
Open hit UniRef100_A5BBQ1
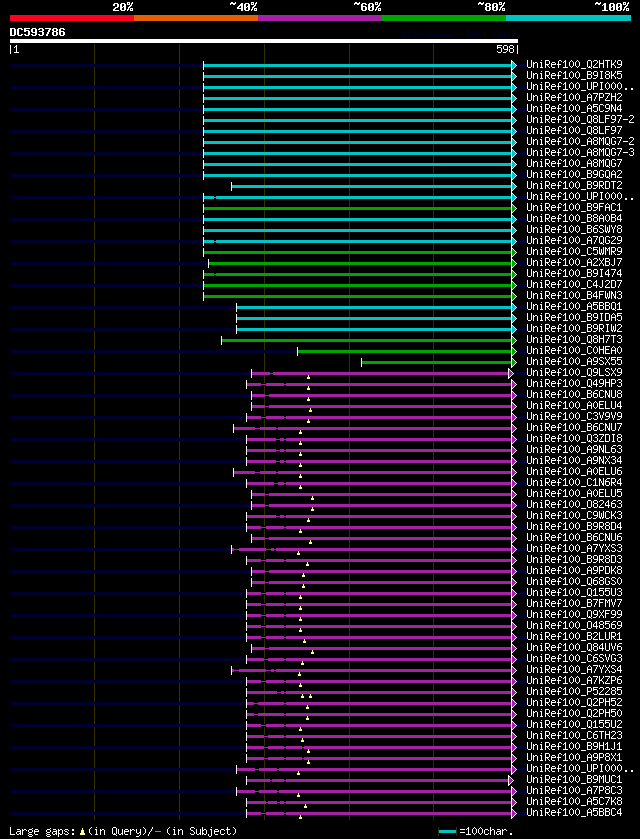point(574,307)
